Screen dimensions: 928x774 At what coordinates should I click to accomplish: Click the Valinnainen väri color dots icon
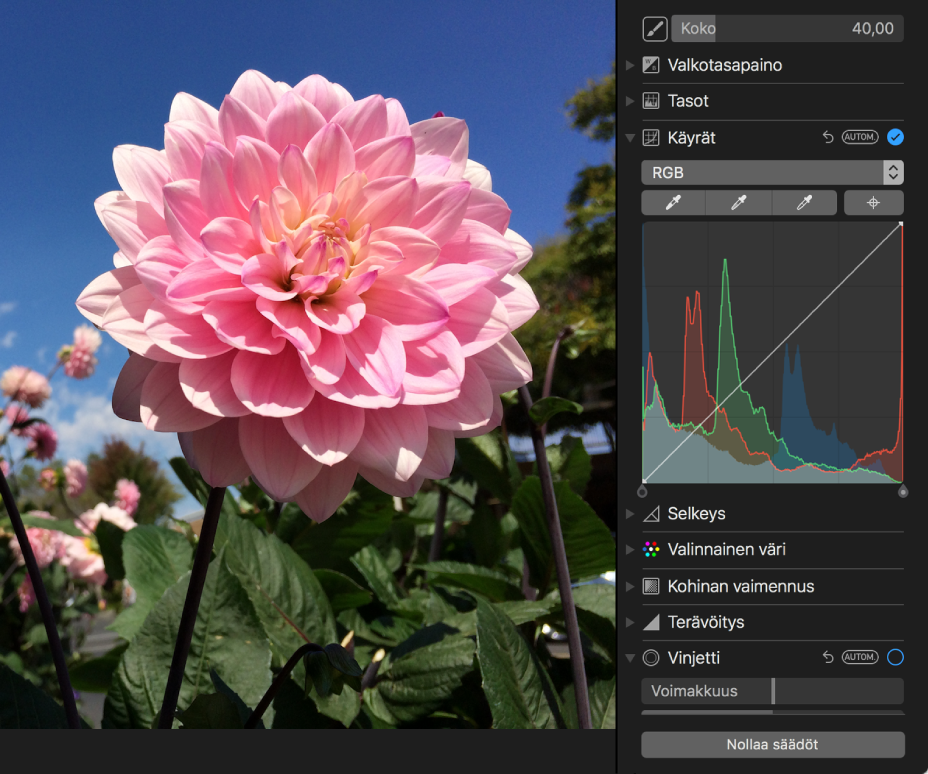pyautogui.click(x=651, y=550)
